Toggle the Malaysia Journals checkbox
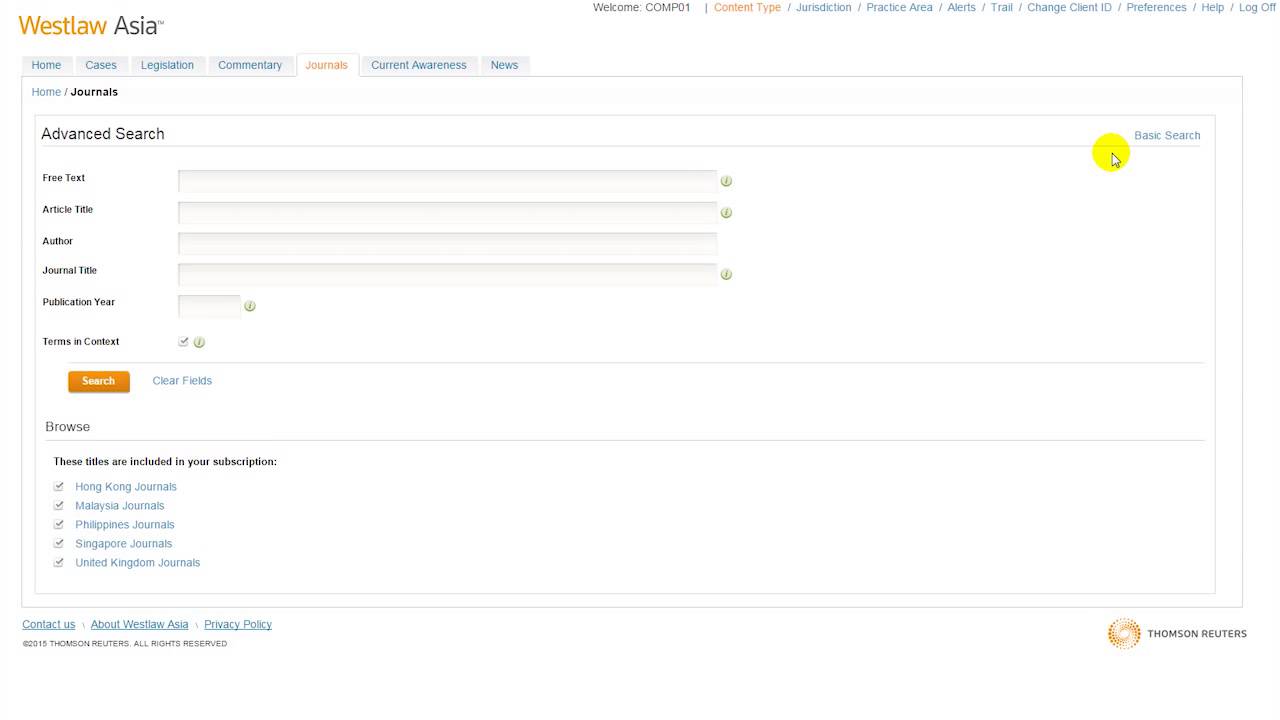Viewport: 1280px width, 720px height. pyautogui.click(x=59, y=505)
